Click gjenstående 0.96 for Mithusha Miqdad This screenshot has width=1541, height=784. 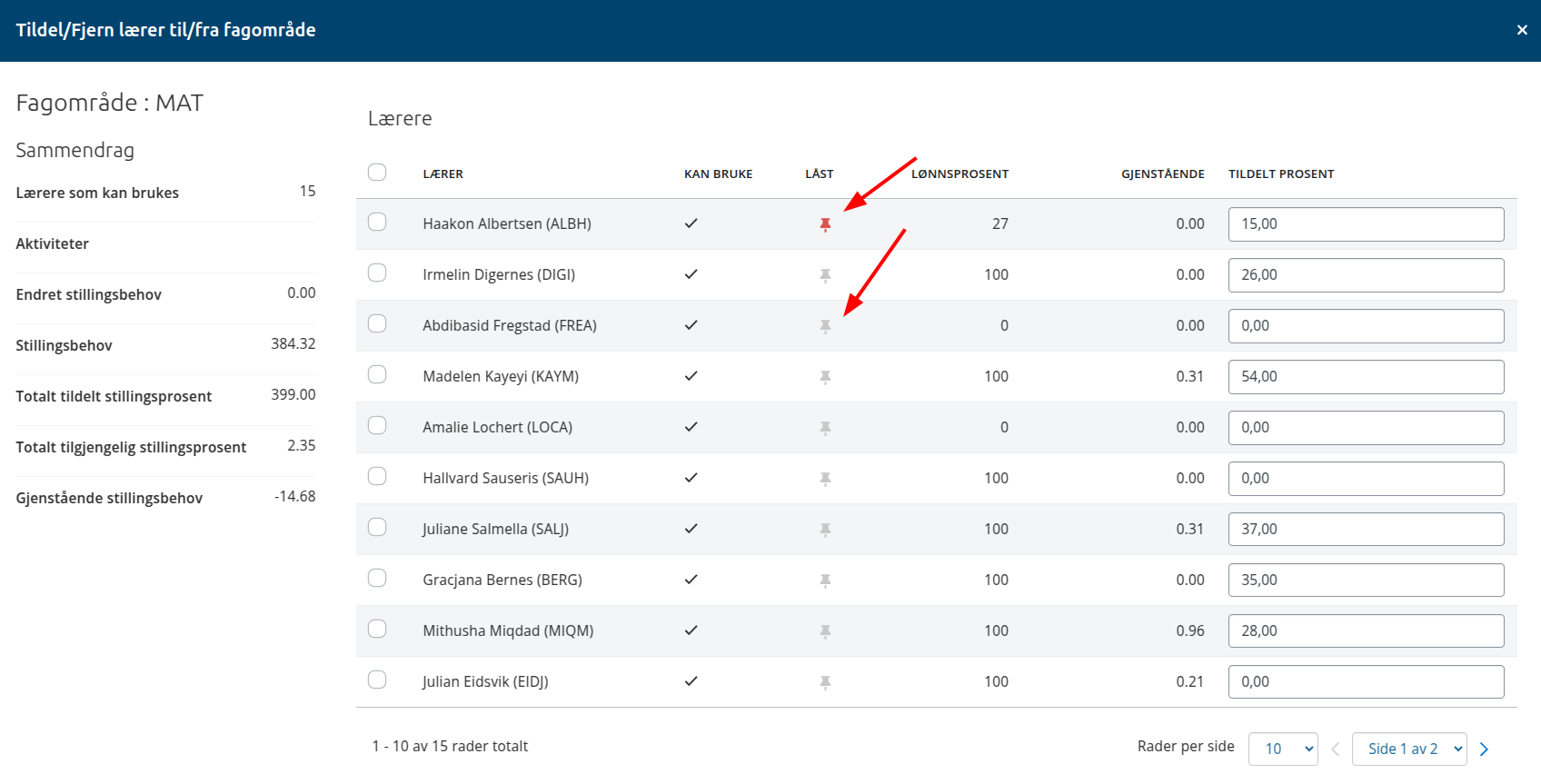coord(1190,630)
